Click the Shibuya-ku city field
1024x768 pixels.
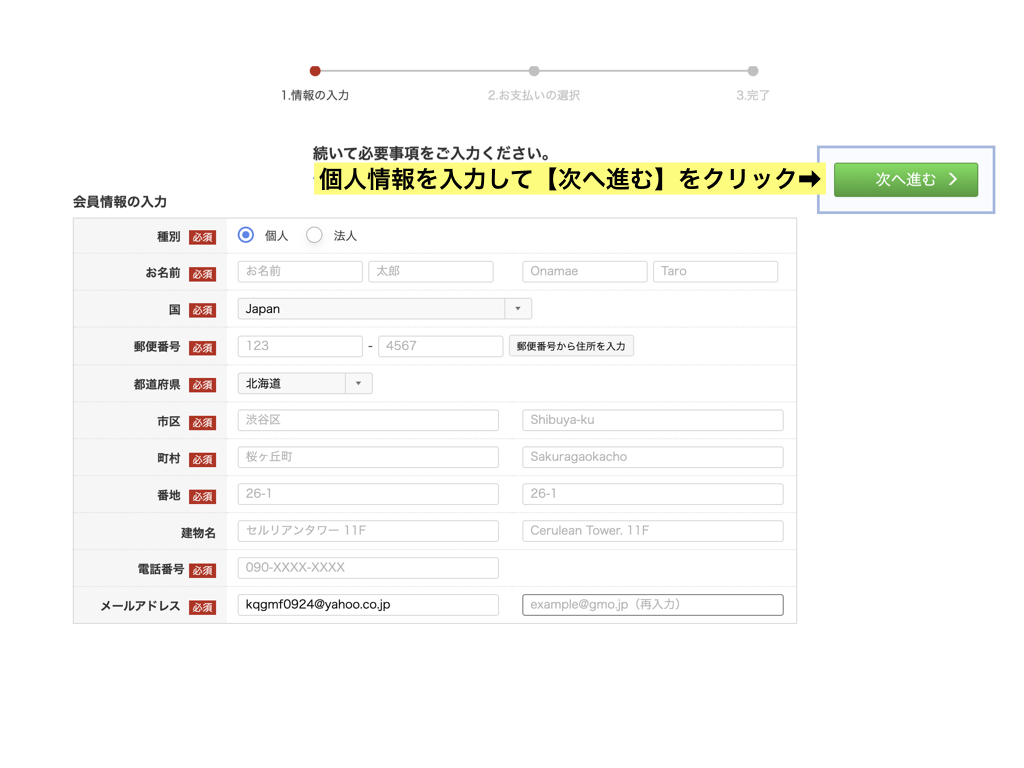(653, 420)
